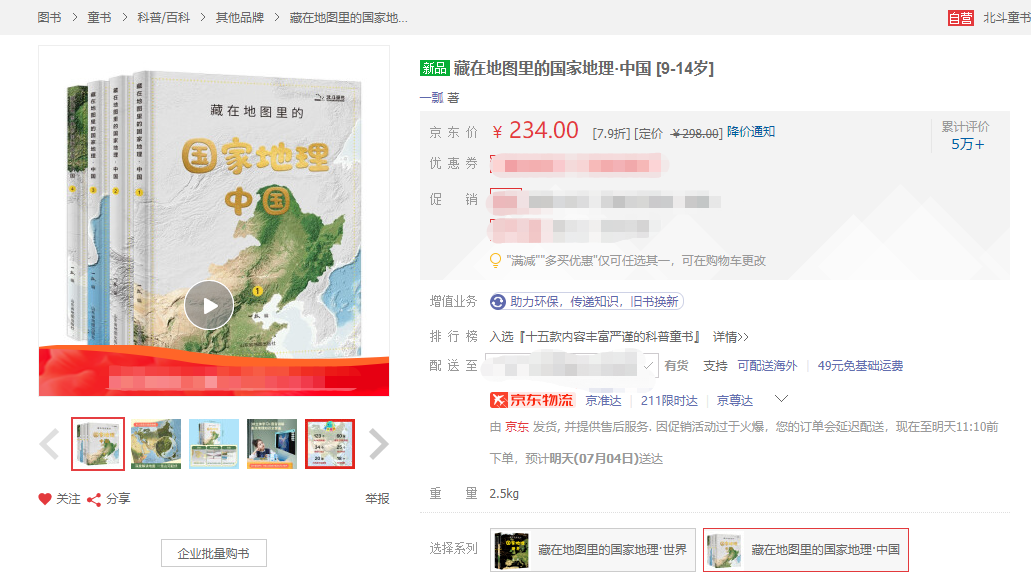Click the 藏在地图里的国家地... breadcrumb
This screenshot has height=572, width=1031.
point(348,18)
